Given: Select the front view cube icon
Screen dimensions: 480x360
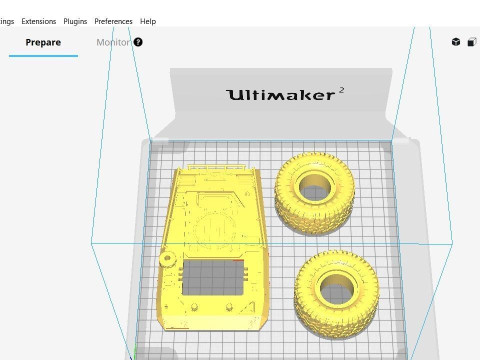Looking at the screenshot, I should (x=472, y=42).
